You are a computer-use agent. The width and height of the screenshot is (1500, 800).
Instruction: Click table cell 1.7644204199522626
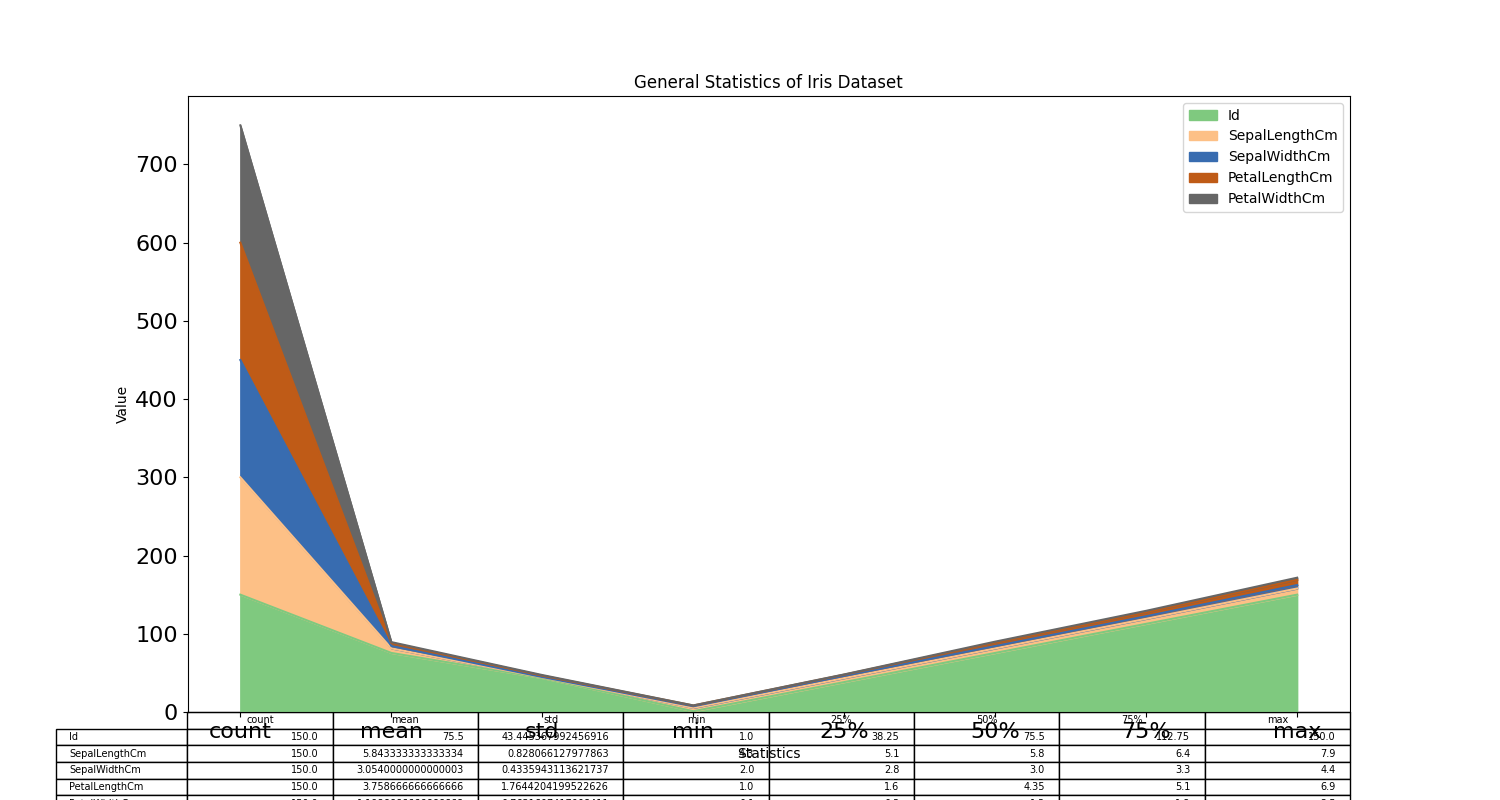(550, 787)
